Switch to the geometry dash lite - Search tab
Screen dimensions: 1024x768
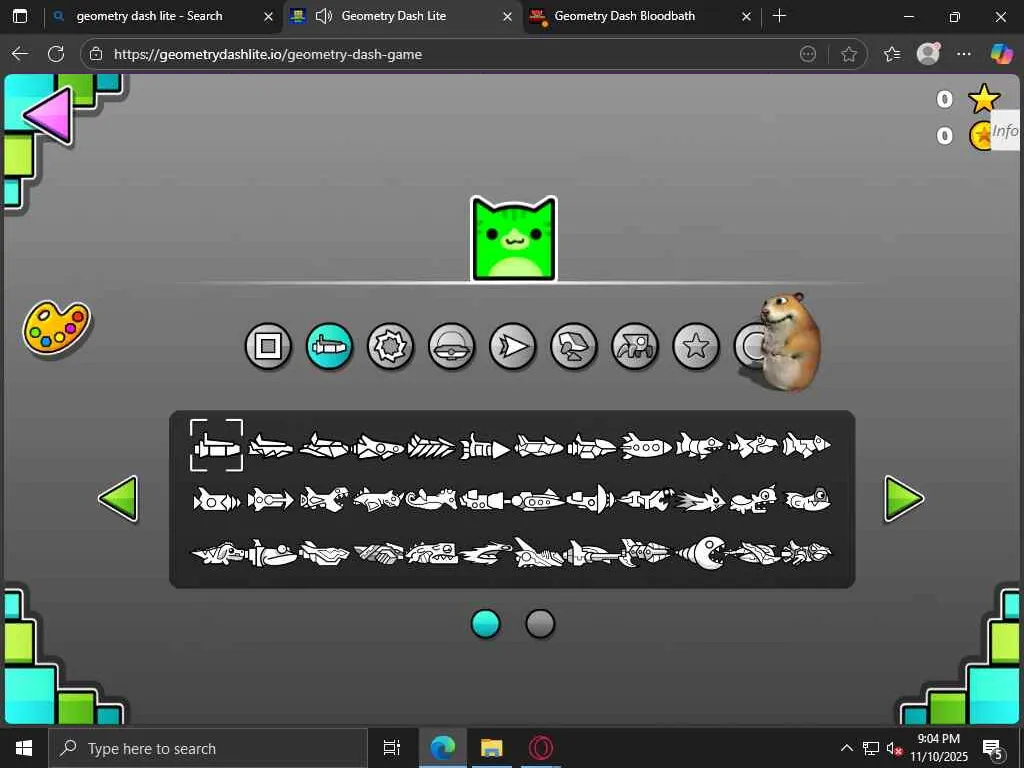click(x=149, y=16)
